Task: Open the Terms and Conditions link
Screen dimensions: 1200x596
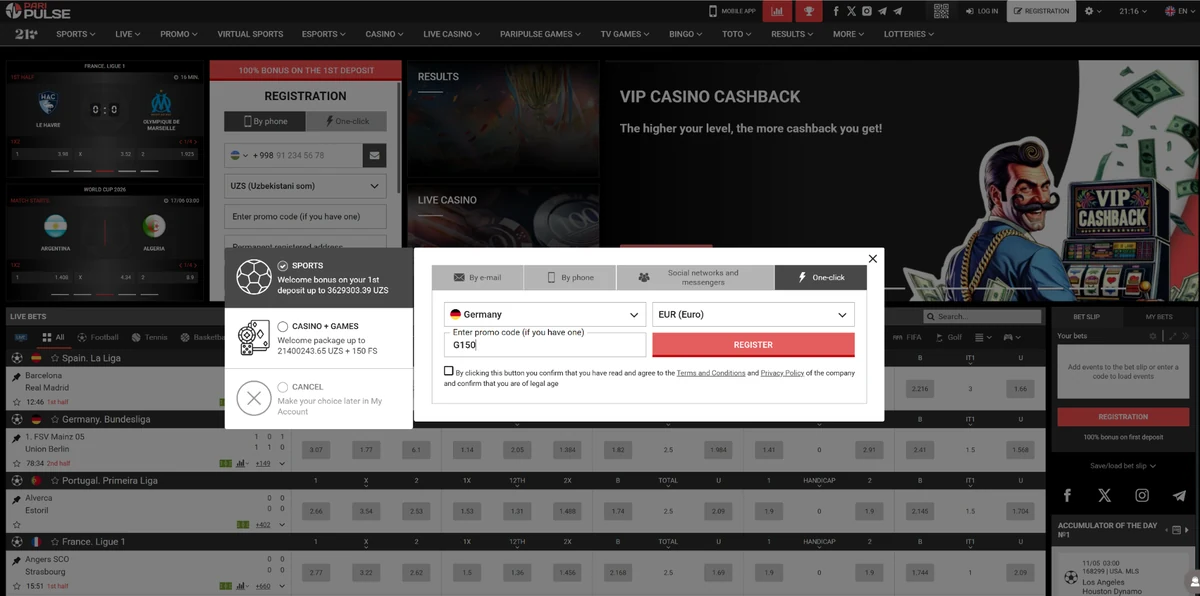Action: pos(711,372)
